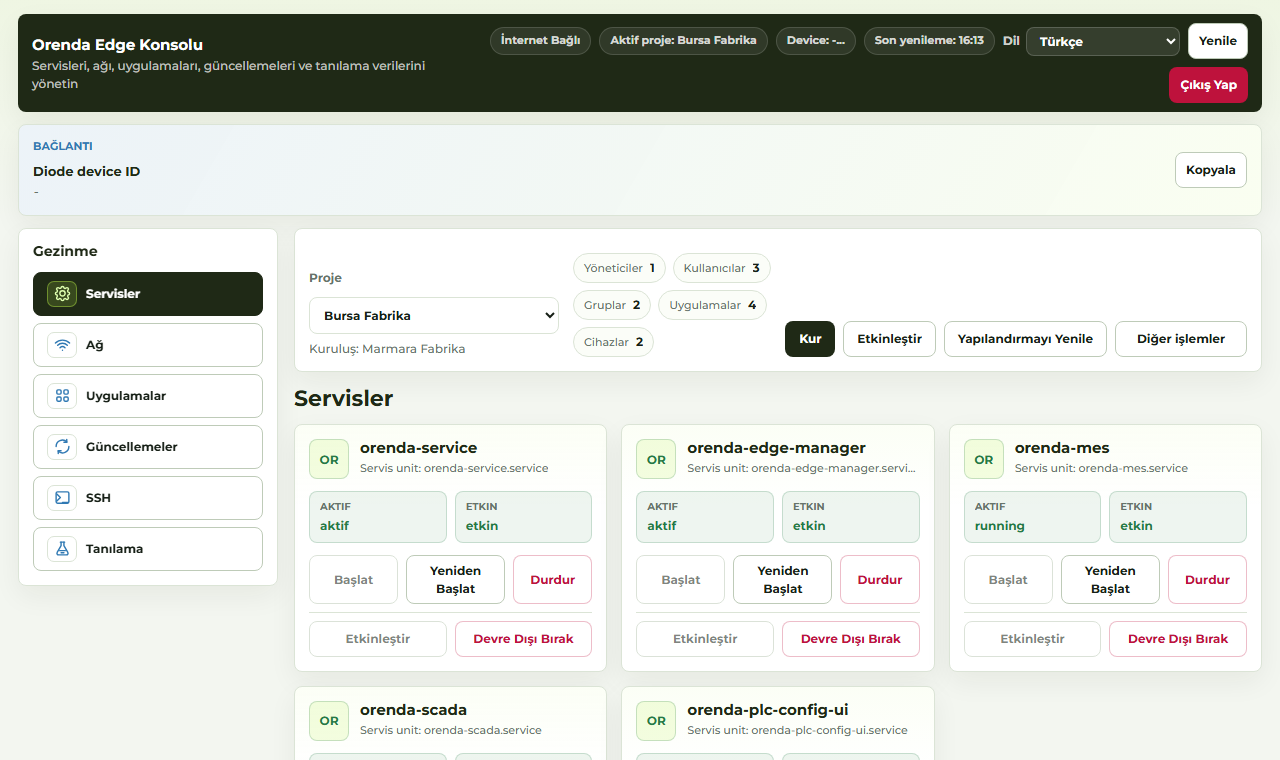Image resolution: width=1280 pixels, height=760 pixels.
Task: Open the Tanılama section
Action: point(148,549)
